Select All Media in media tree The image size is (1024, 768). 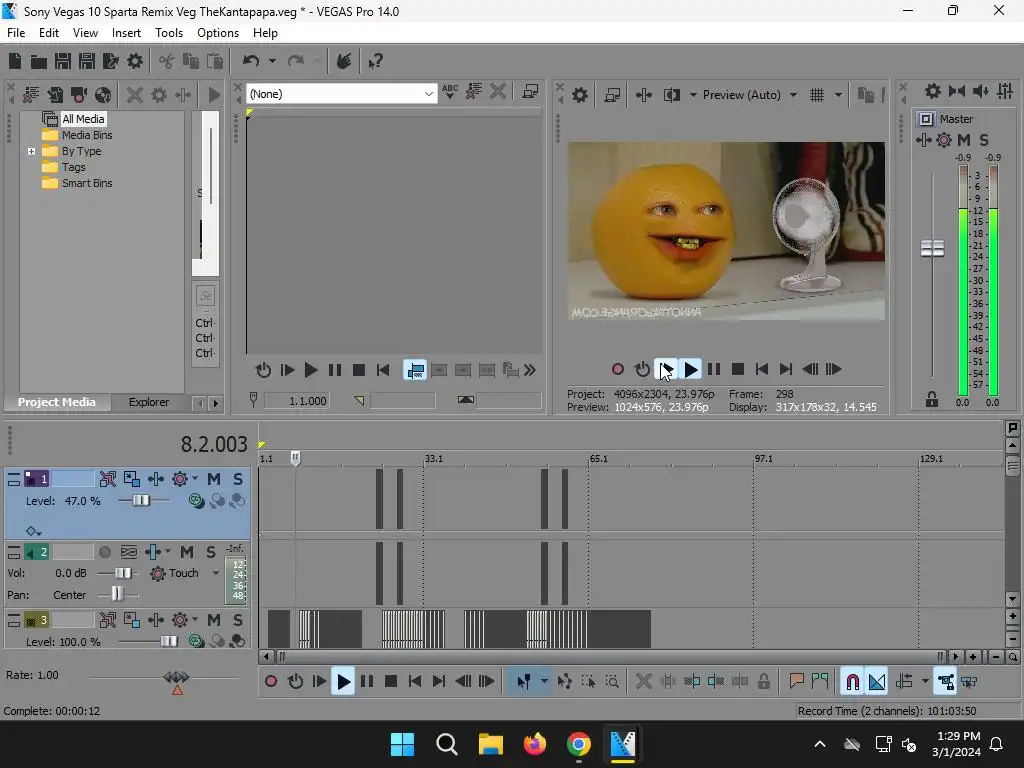coord(83,119)
